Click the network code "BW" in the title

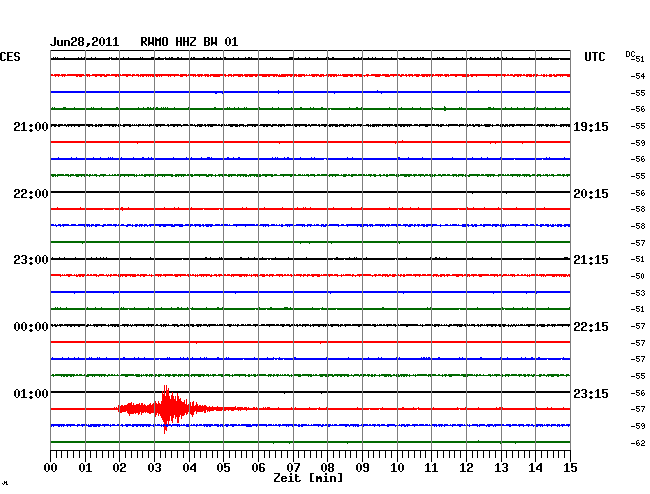click(210, 42)
